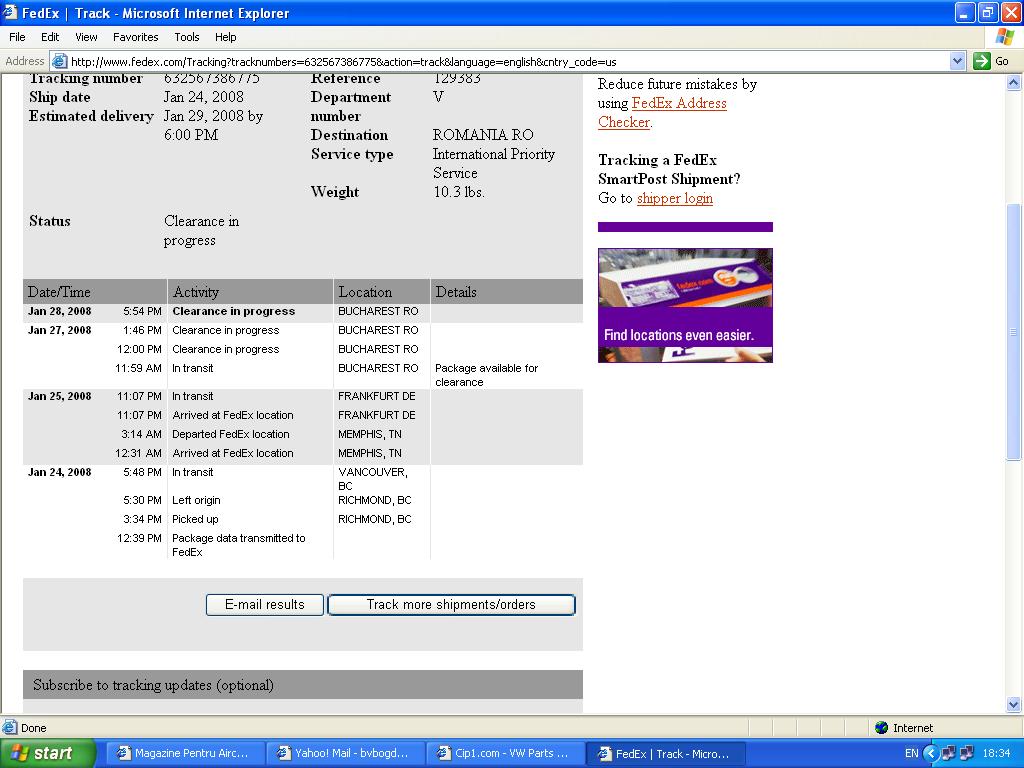Click the scrollbar up arrow

[1014, 82]
